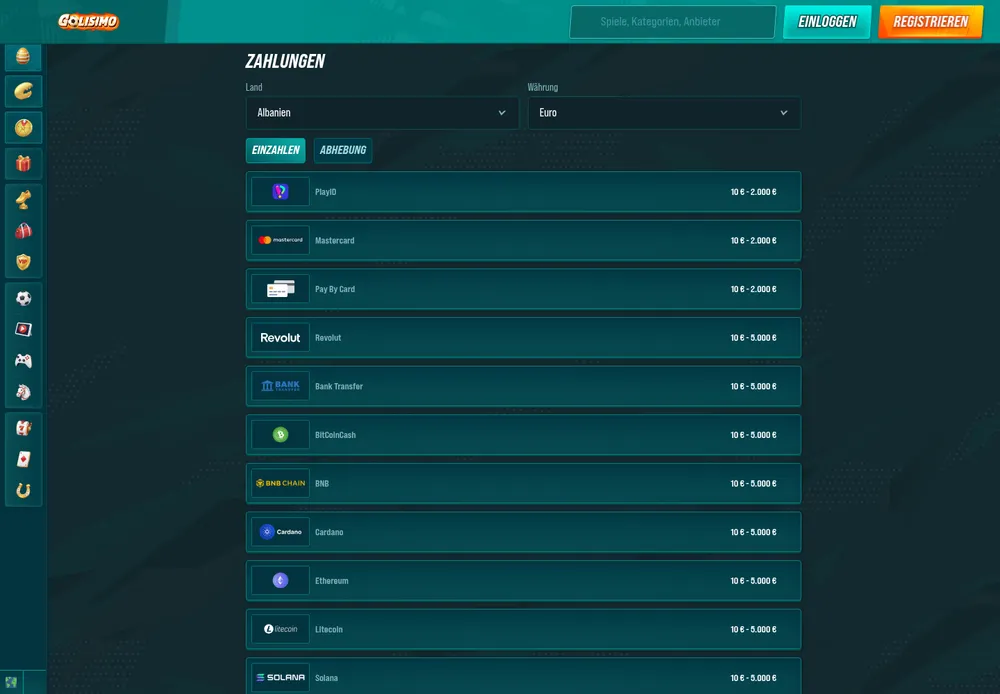Click the Einloggen button
1000x694 pixels.
tap(827, 22)
